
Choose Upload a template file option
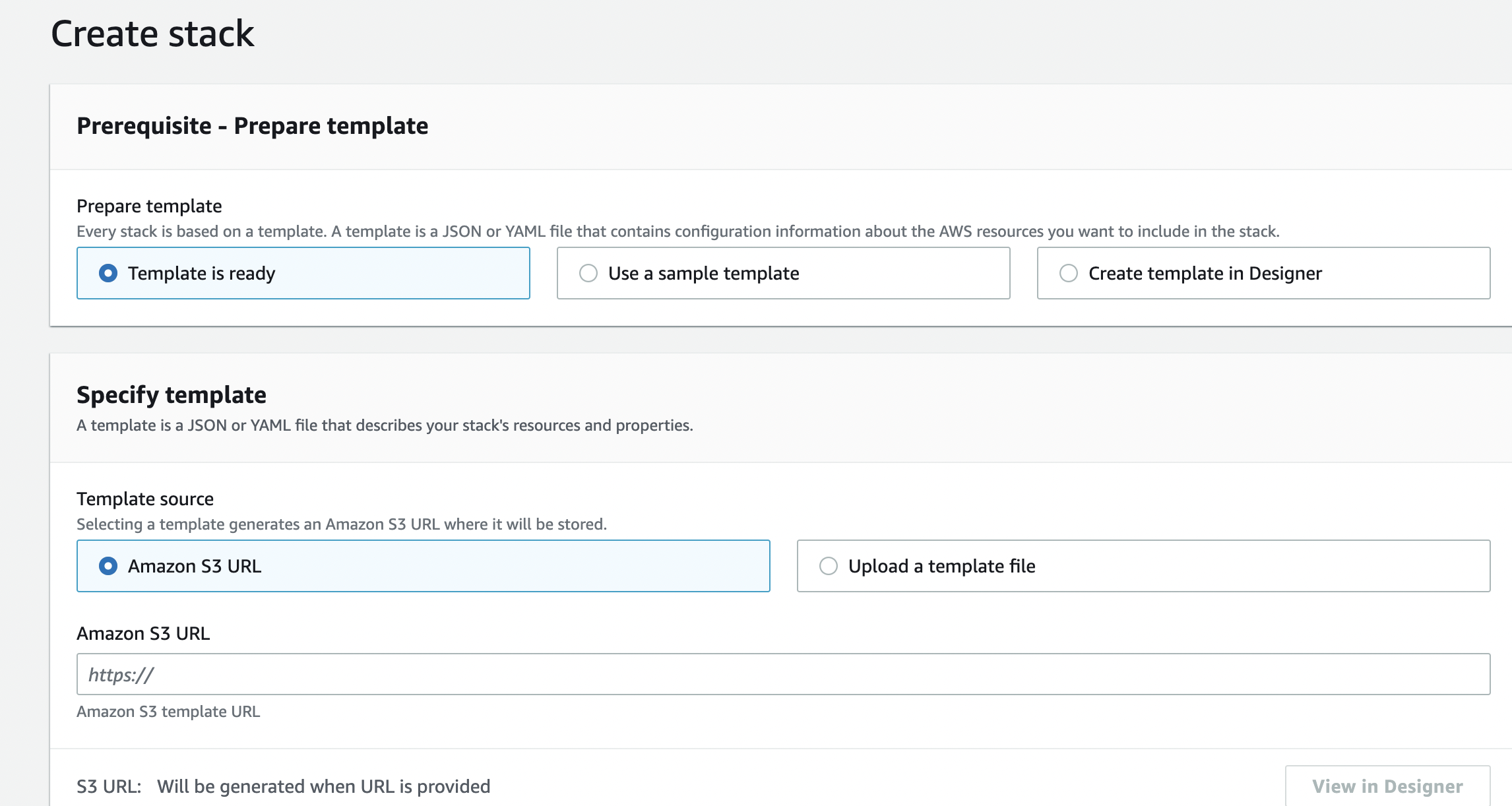tap(1143, 566)
